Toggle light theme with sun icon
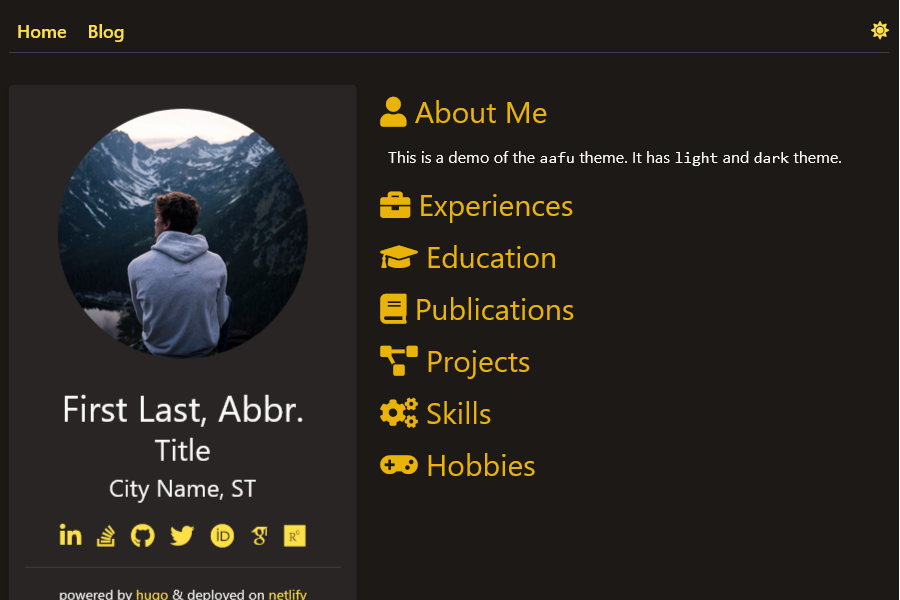Viewport: 900px width, 600px height. 879,30
